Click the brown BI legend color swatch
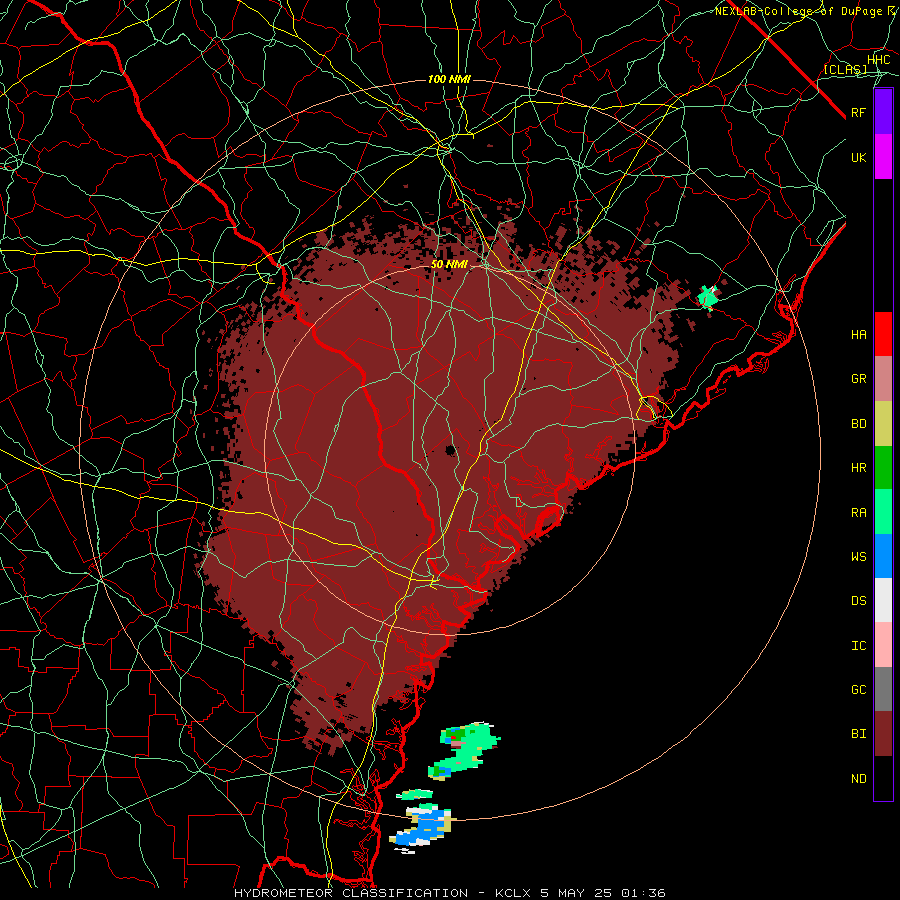The width and height of the screenshot is (900, 900). pos(883,734)
